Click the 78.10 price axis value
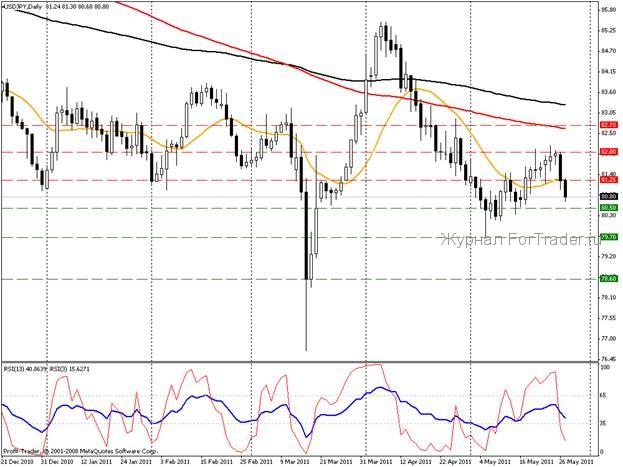Screen dimensions: 623x467 [608, 298]
